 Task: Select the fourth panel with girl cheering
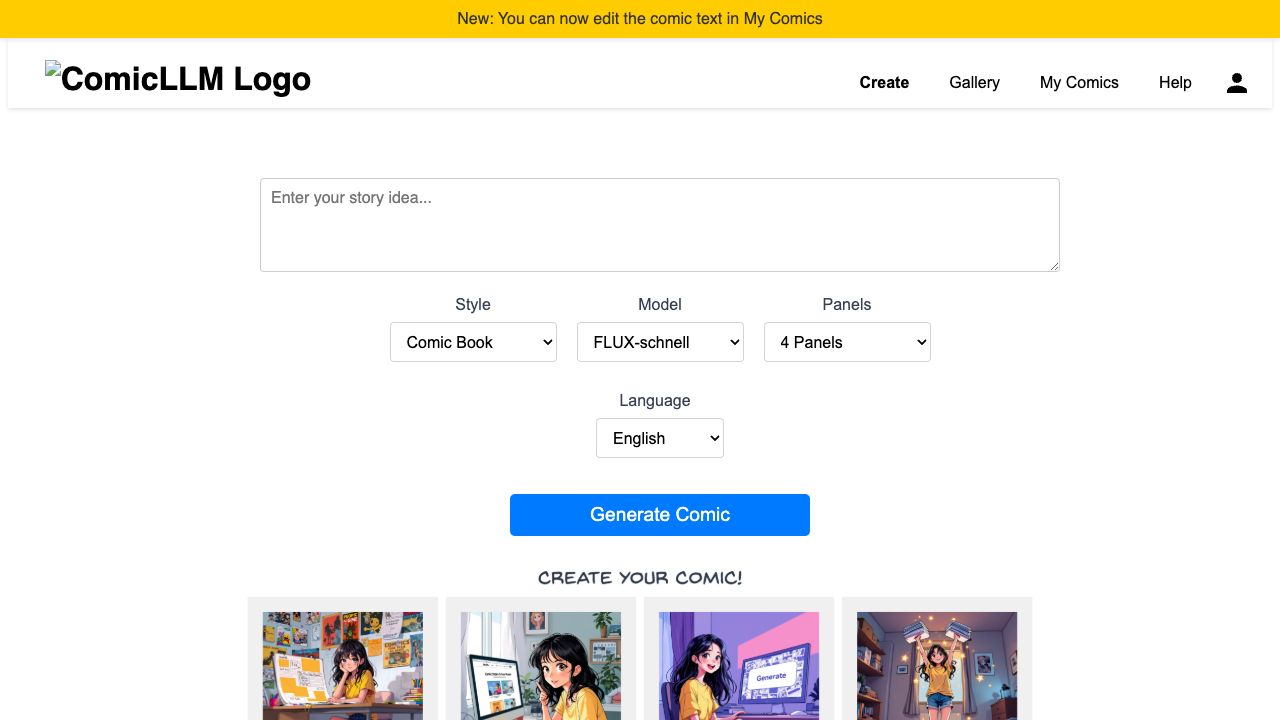937,665
